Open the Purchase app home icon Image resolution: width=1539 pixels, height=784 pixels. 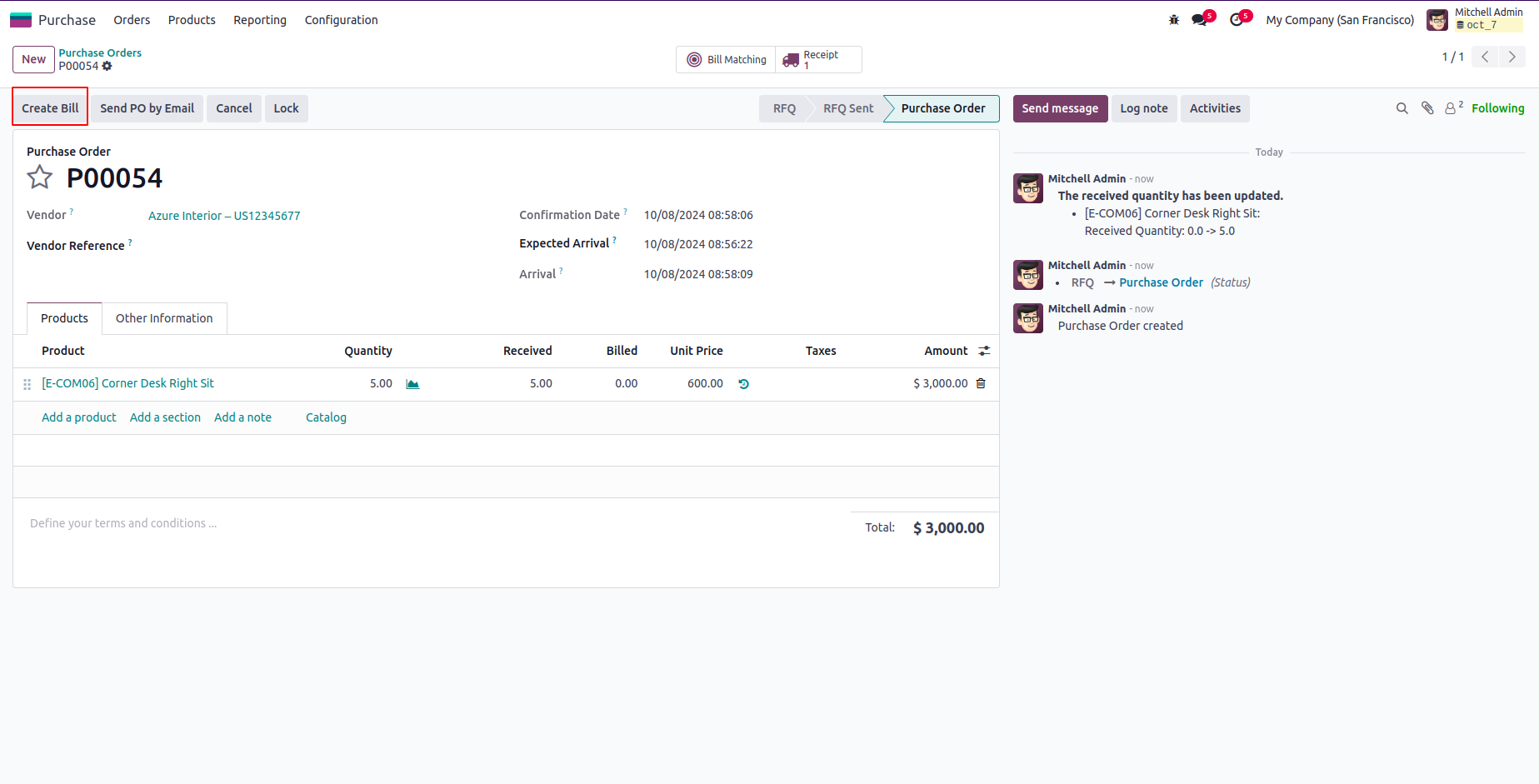(20, 20)
